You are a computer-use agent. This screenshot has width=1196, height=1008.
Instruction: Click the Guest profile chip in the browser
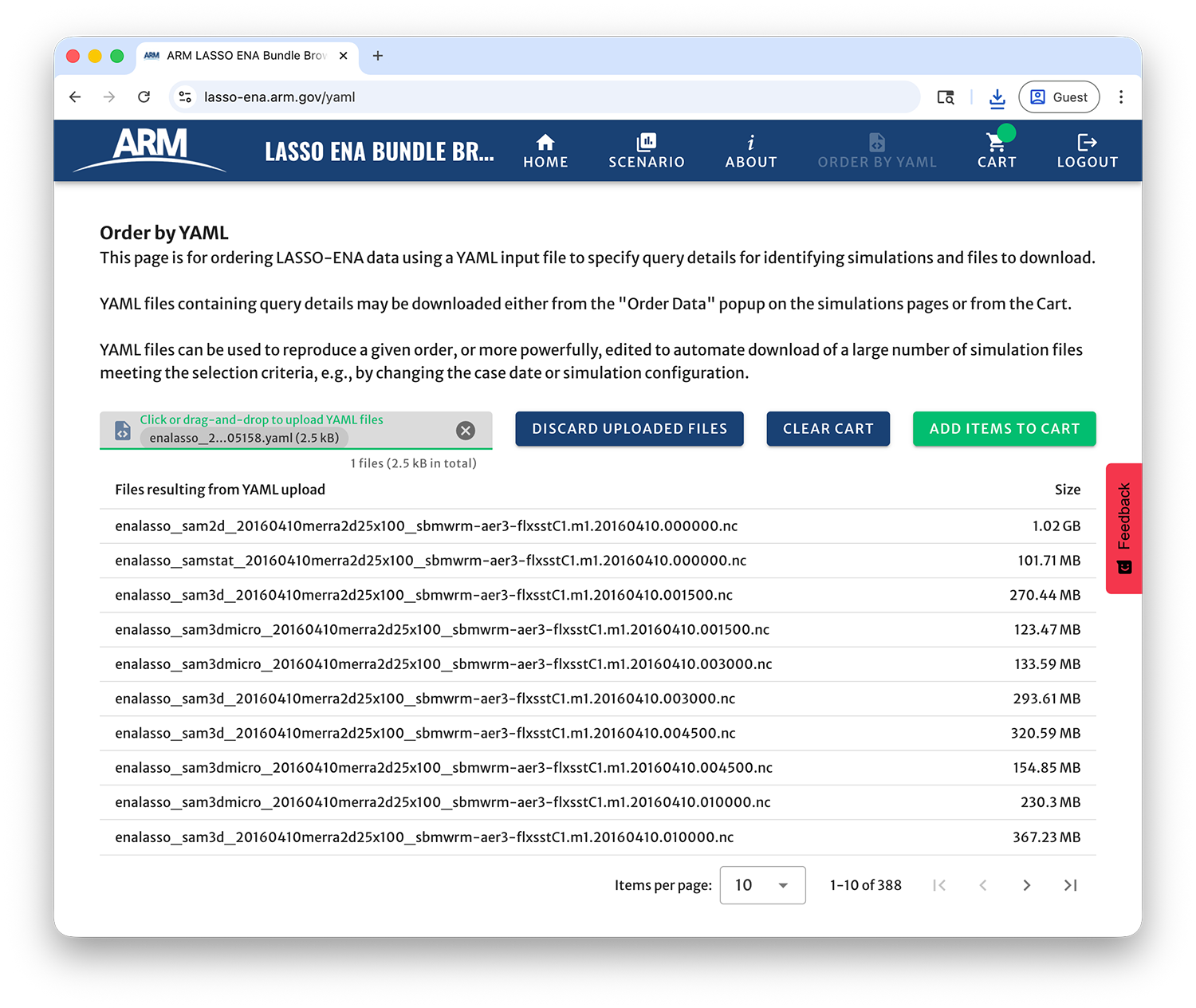(x=1059, y=96)
